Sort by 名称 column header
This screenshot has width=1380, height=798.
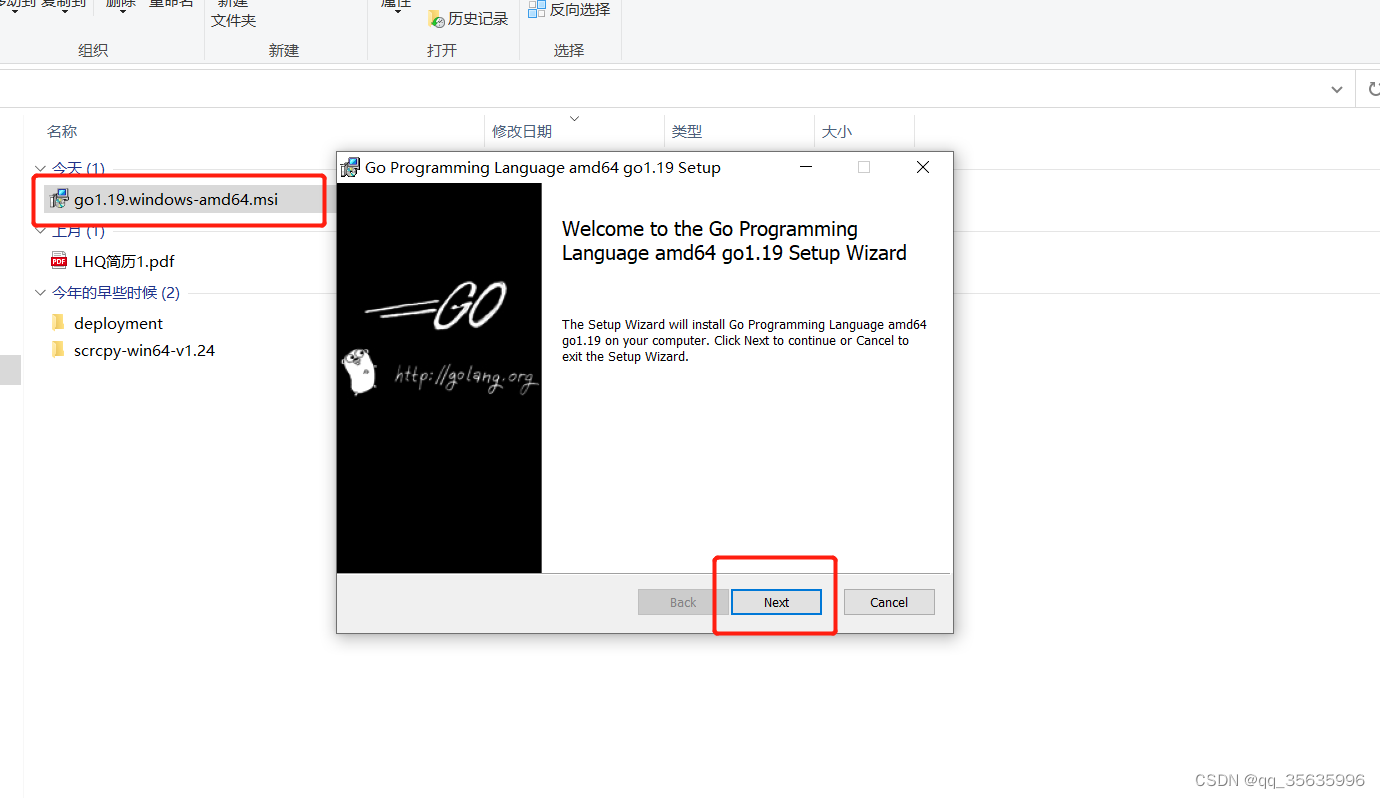[62, 131]
